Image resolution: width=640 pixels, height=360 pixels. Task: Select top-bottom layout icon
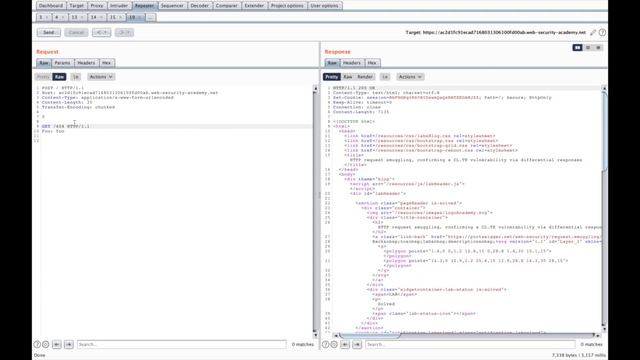click(588, 48)
